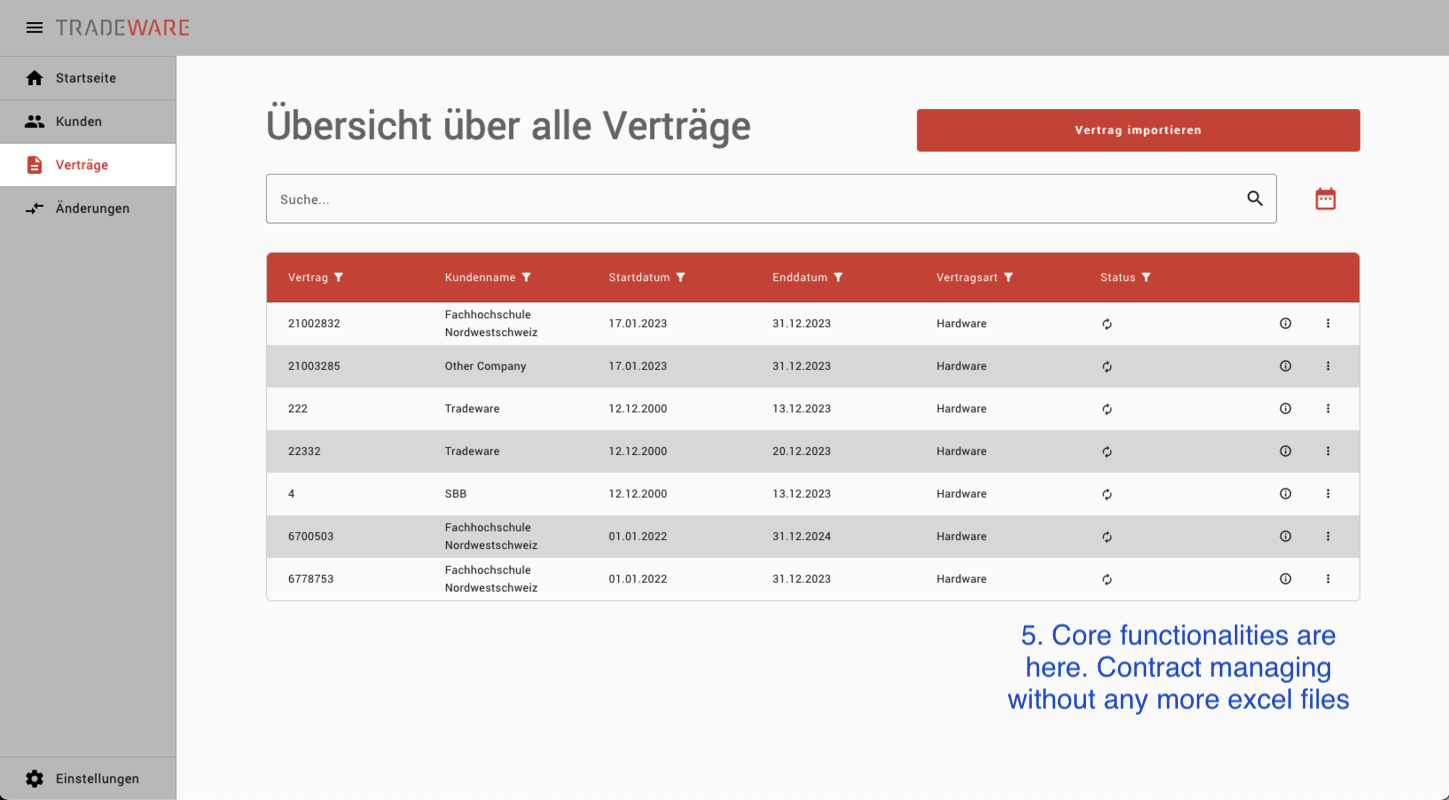Select the Other Company customer cell

(485, 366)
